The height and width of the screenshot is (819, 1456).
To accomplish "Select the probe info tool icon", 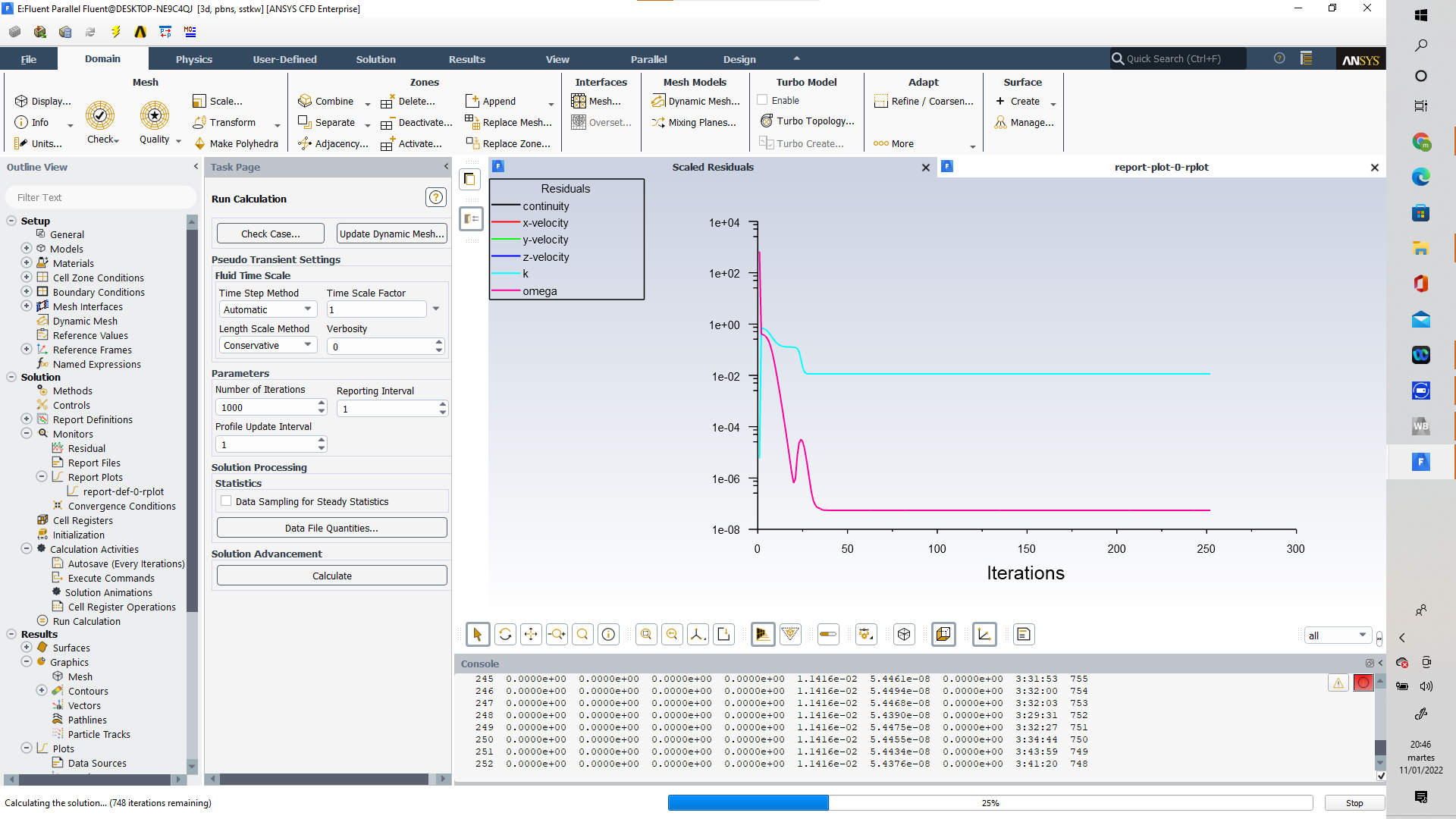I will (608, 635).
